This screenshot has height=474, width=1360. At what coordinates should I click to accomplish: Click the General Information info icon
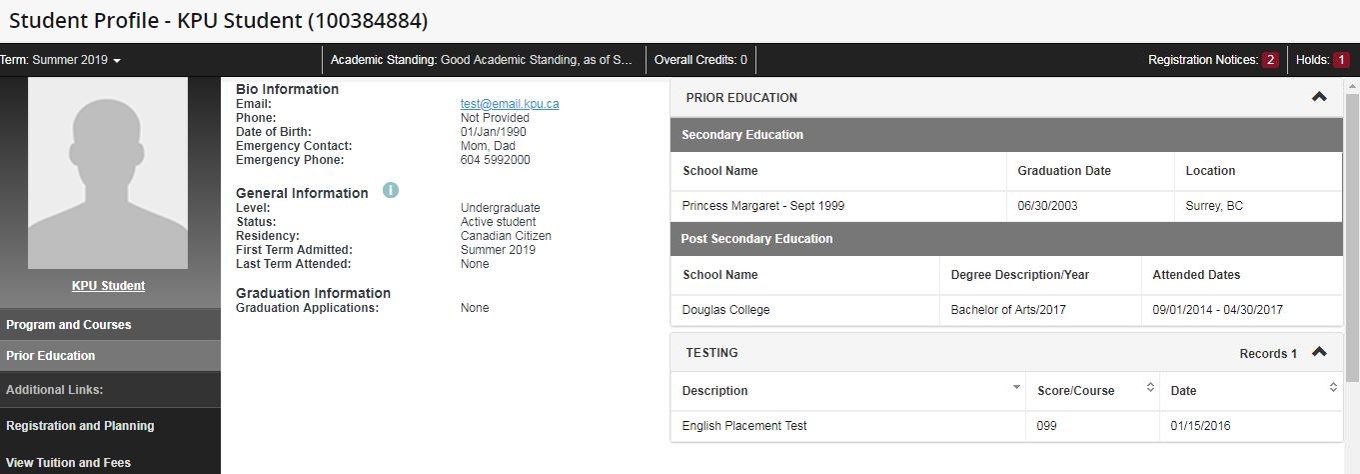pyautogui.click(x=390, y=190)
